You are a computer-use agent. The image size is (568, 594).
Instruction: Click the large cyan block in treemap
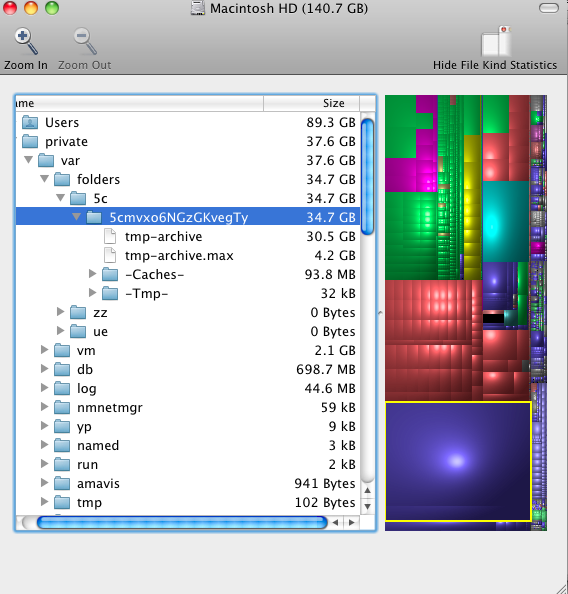505,222
